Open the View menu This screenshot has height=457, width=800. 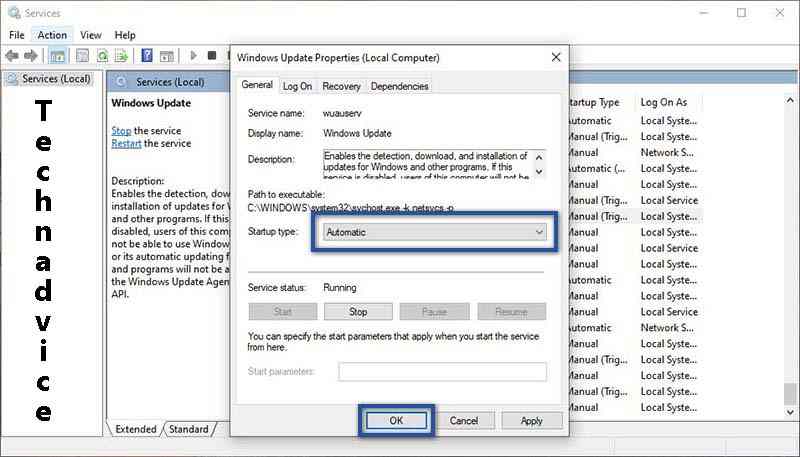(90, 35)
